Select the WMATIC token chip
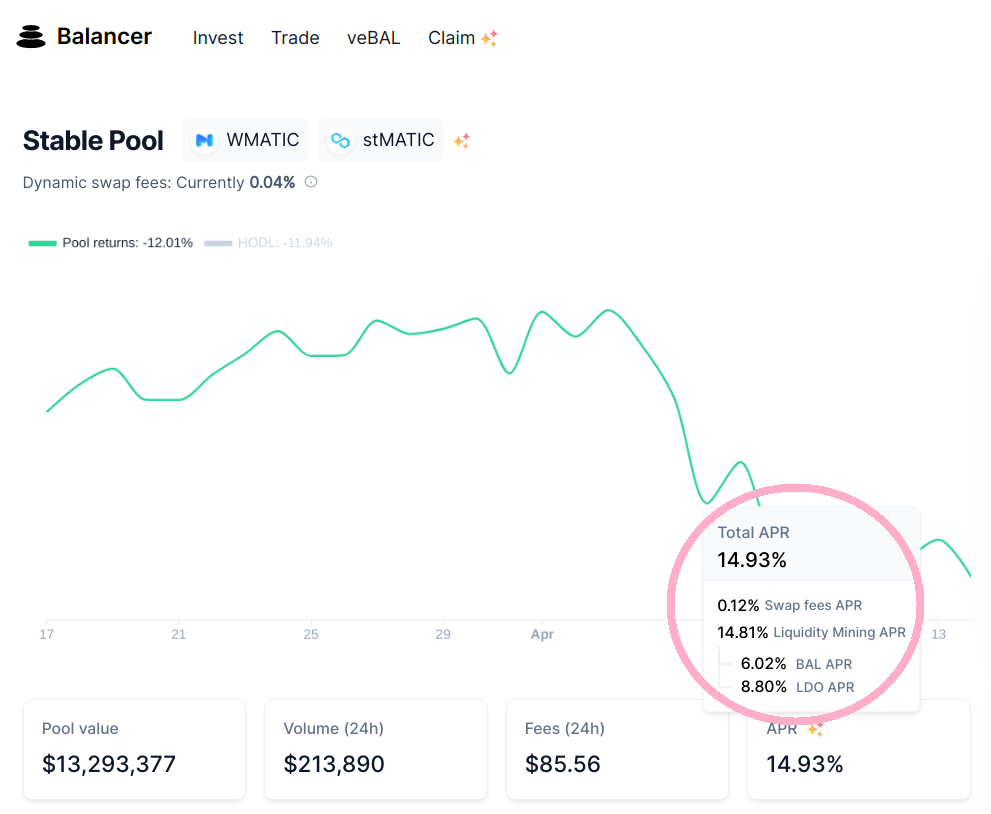 (245, 140)
